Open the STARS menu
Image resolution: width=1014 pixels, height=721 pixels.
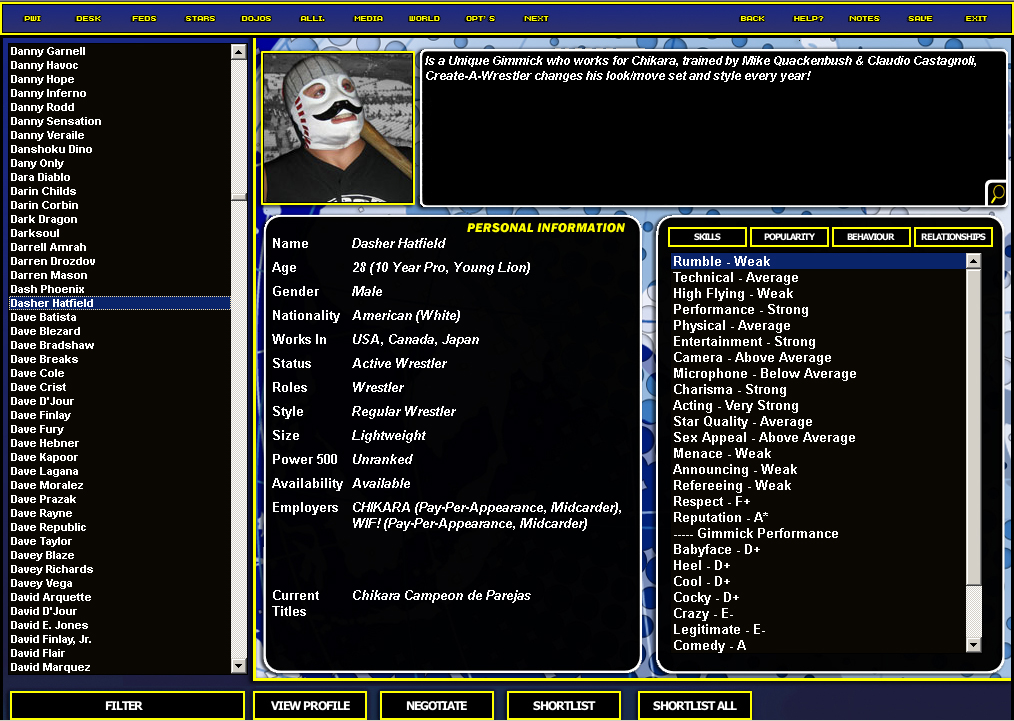(x=200, y=18)
